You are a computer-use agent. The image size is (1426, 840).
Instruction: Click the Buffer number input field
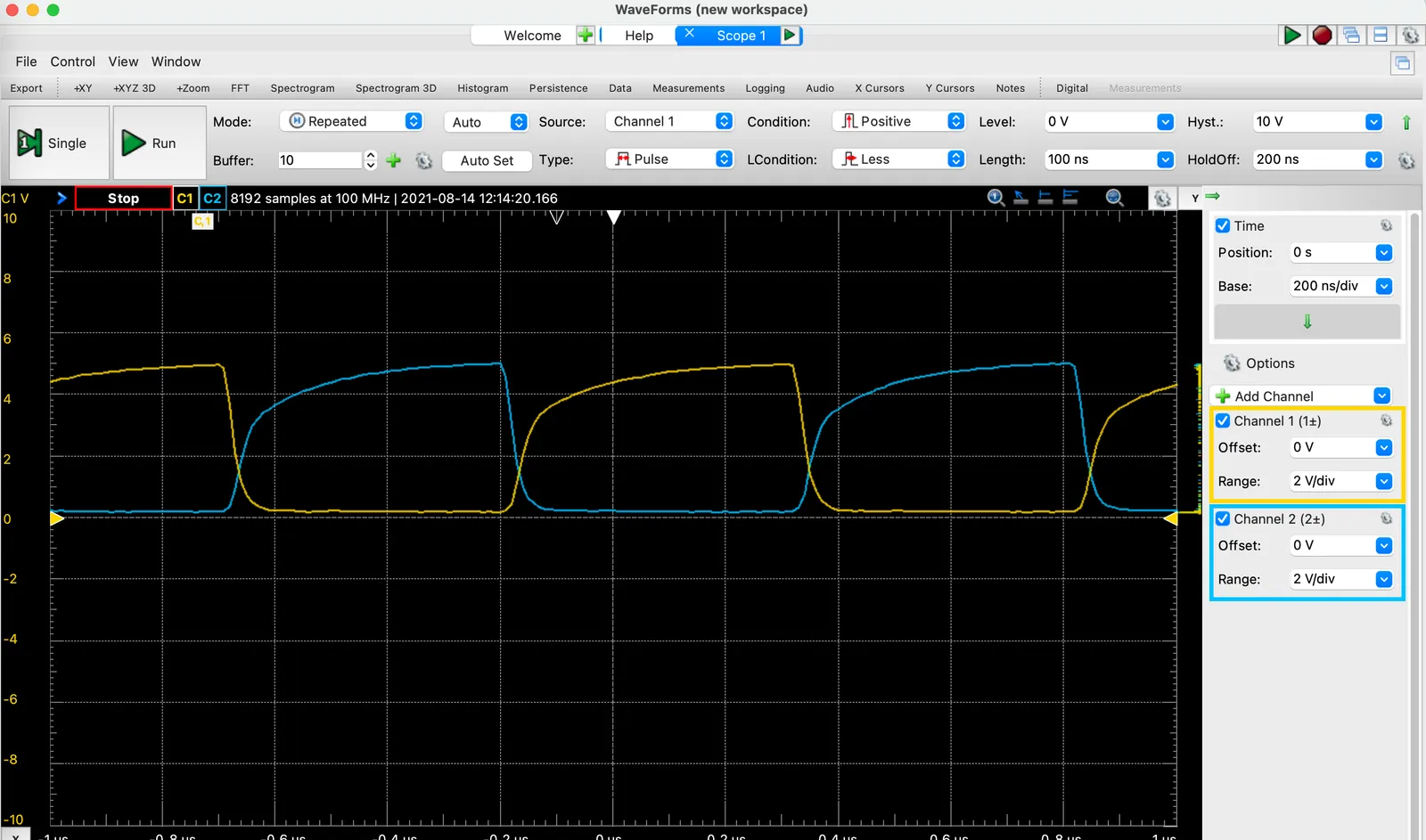click(320, 160)
